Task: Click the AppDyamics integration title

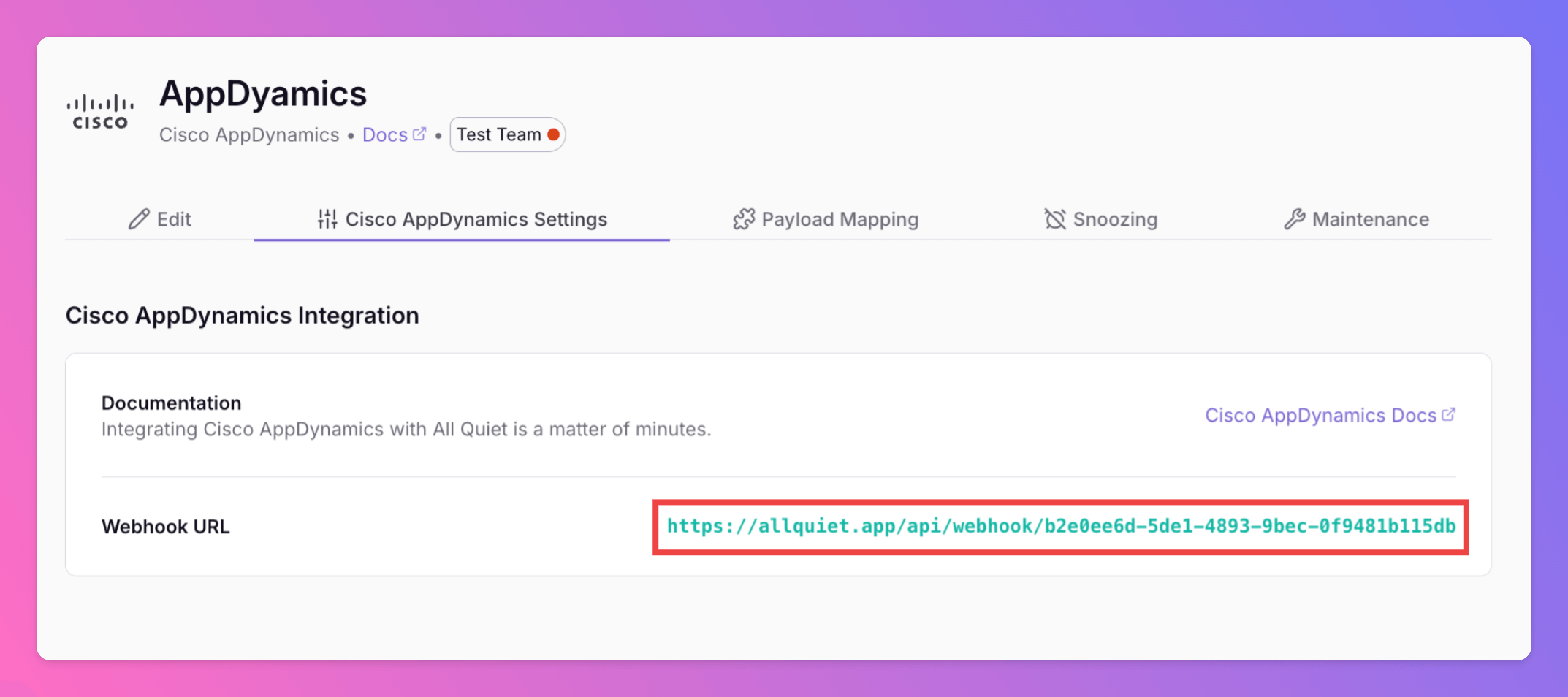Action: click(x=263, y=94)
